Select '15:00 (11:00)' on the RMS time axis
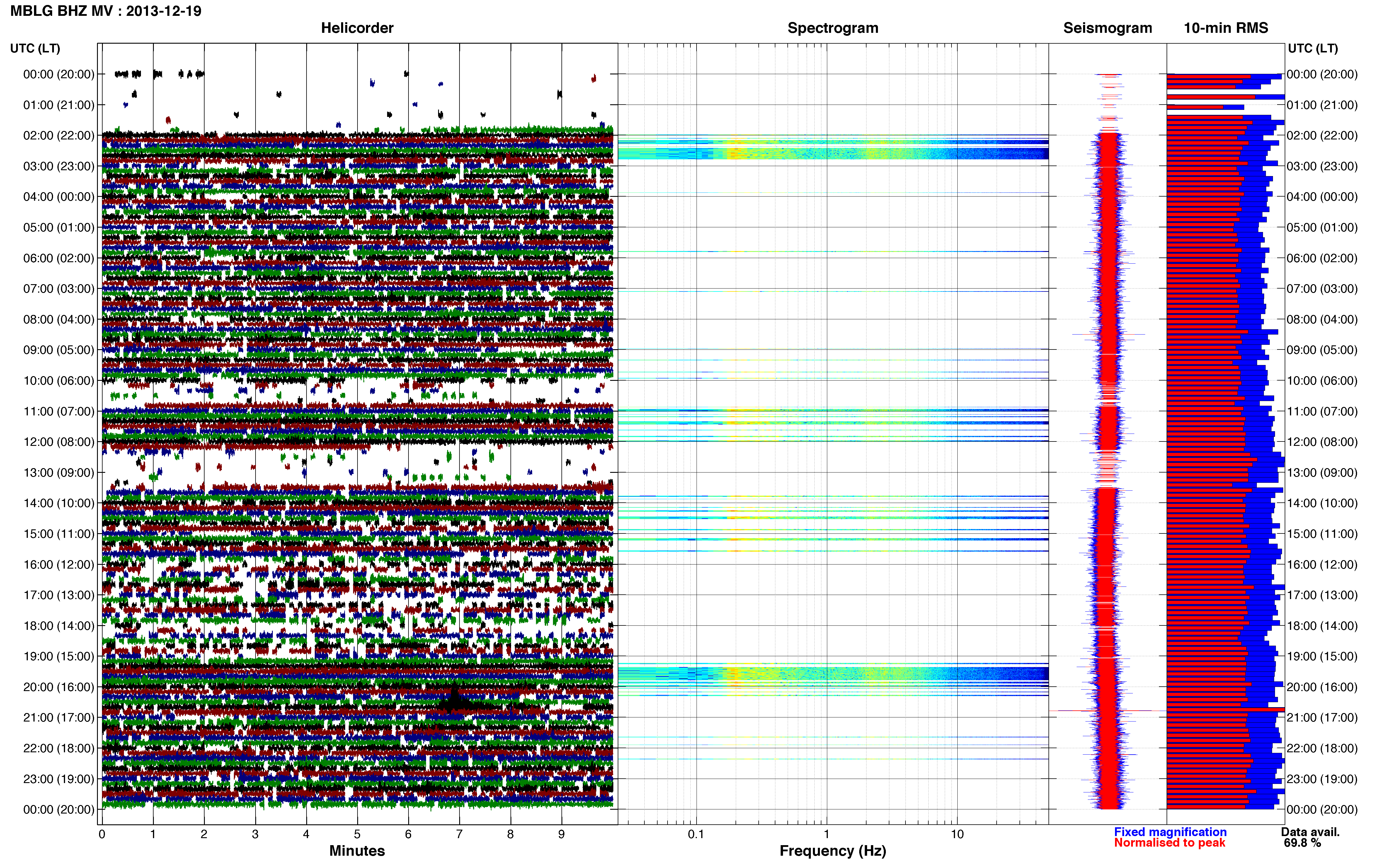Screen dimensions: 1389x868 click(x=1322, y=534)
